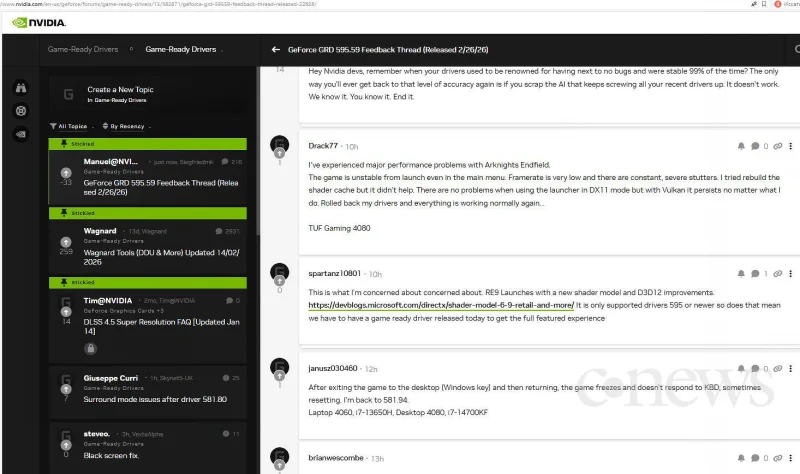The height and width of the screenshot is (474, 800).
Task: Click reply bubble icon on brianwescombe post
Action: (x=755, y=458)
